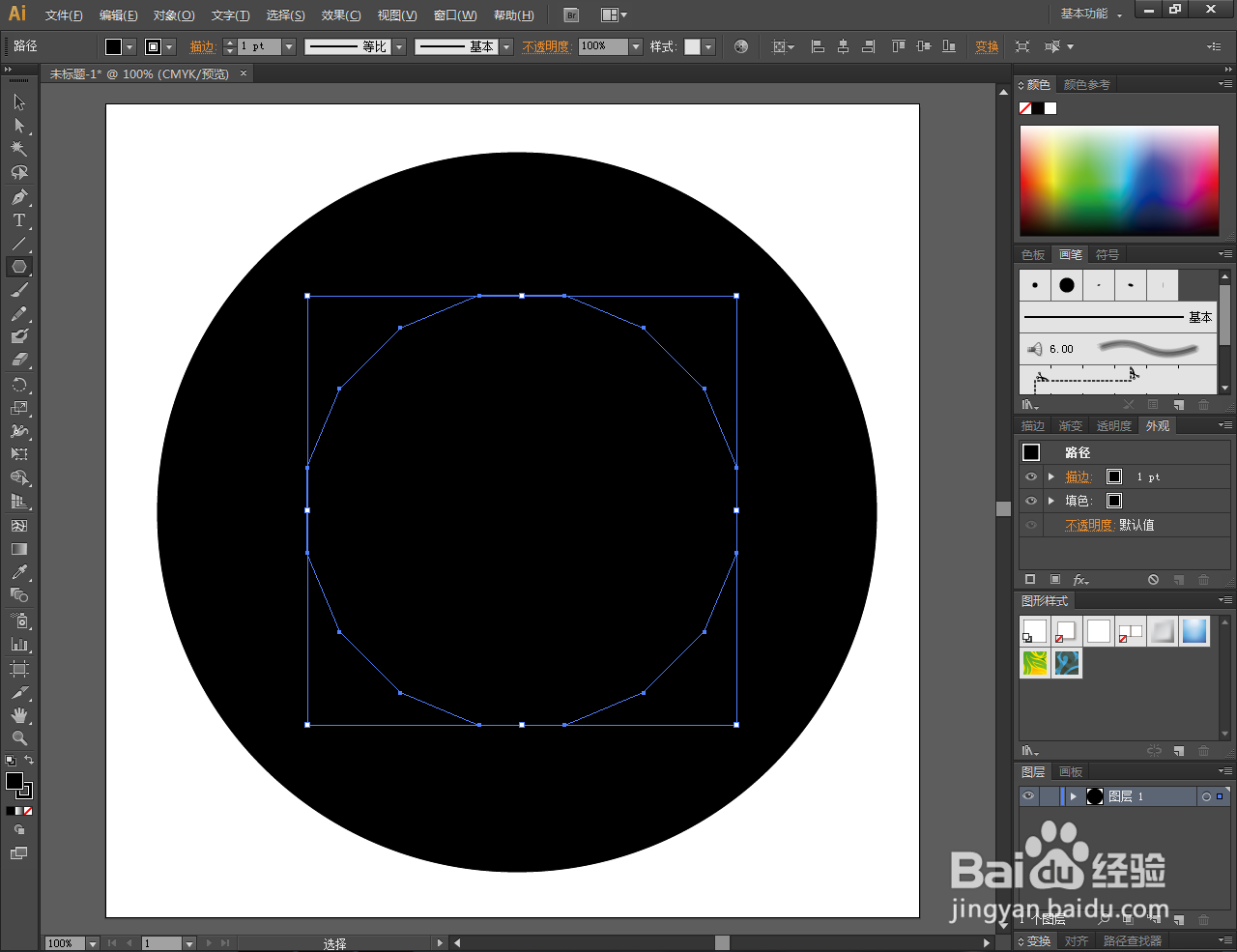The height and width of the screenshot is (952, 1237).
Task: Open zoom level 100% dropdown
Action: 93,943
